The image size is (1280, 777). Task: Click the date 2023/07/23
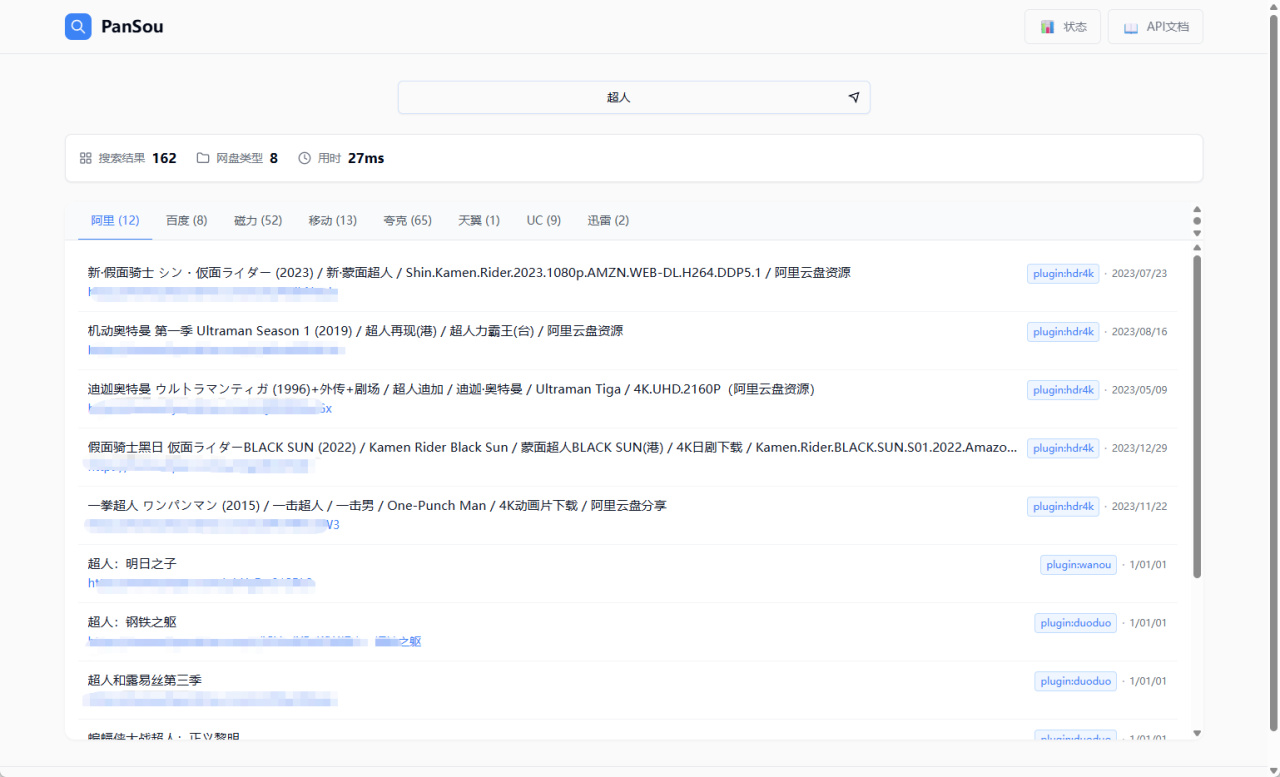coord(1139,273)
